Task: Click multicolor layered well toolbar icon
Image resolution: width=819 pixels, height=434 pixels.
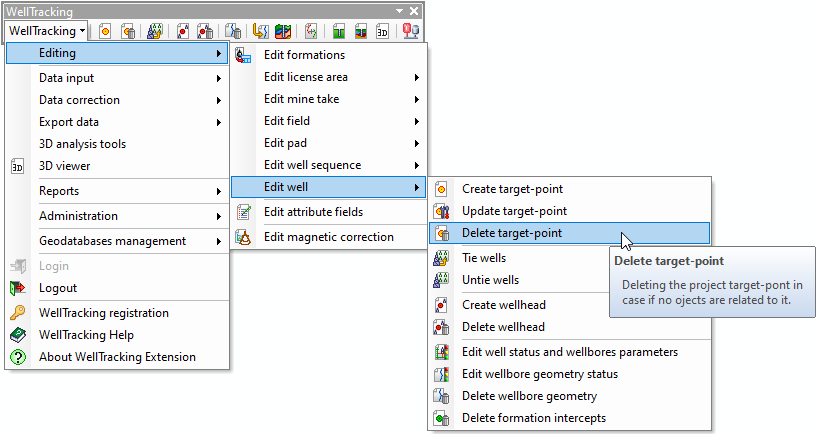Action: click(360, 31)
